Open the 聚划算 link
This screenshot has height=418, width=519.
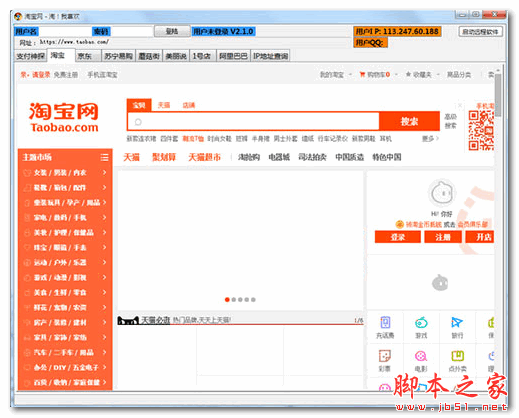[164, 157]
